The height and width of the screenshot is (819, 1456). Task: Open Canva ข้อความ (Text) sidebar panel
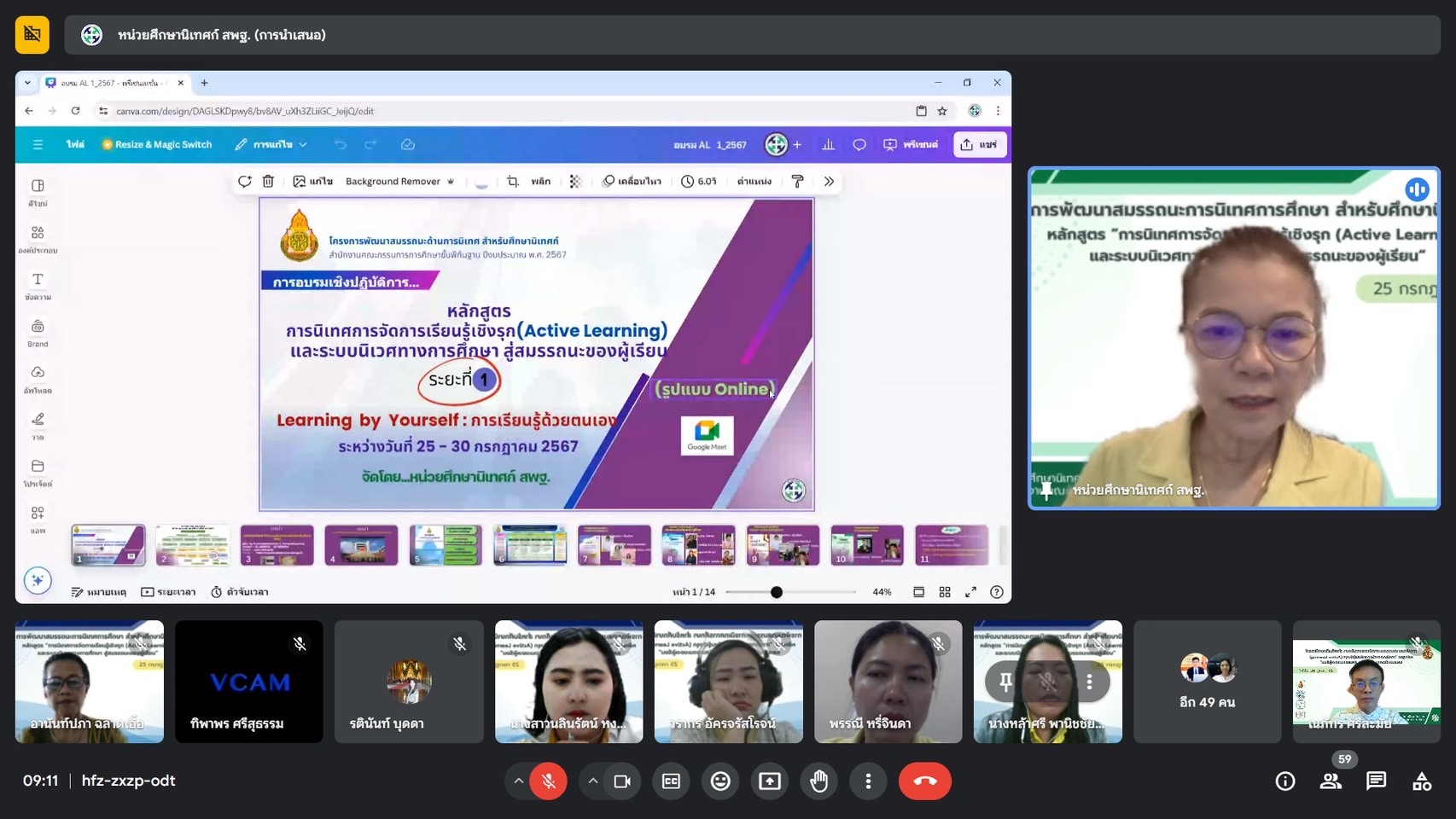coord(38,287)
